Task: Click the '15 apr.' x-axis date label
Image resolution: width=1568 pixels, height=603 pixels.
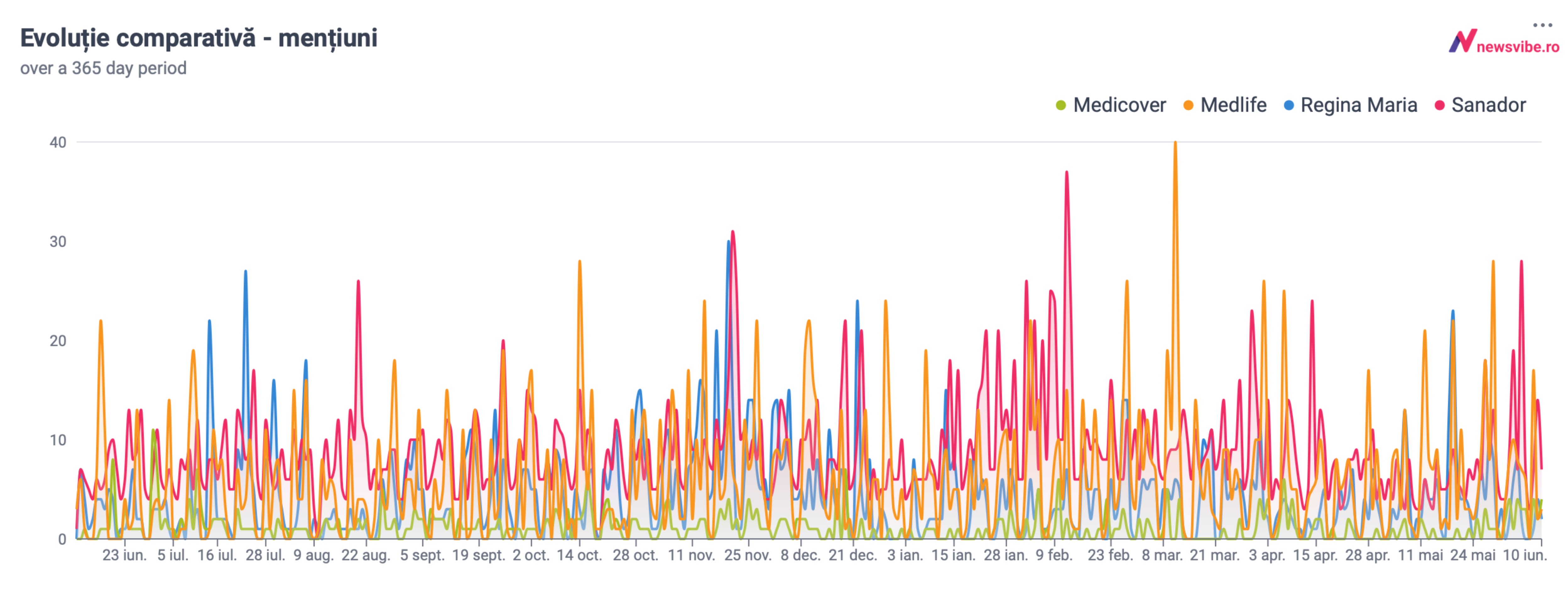Action: 1315,556
